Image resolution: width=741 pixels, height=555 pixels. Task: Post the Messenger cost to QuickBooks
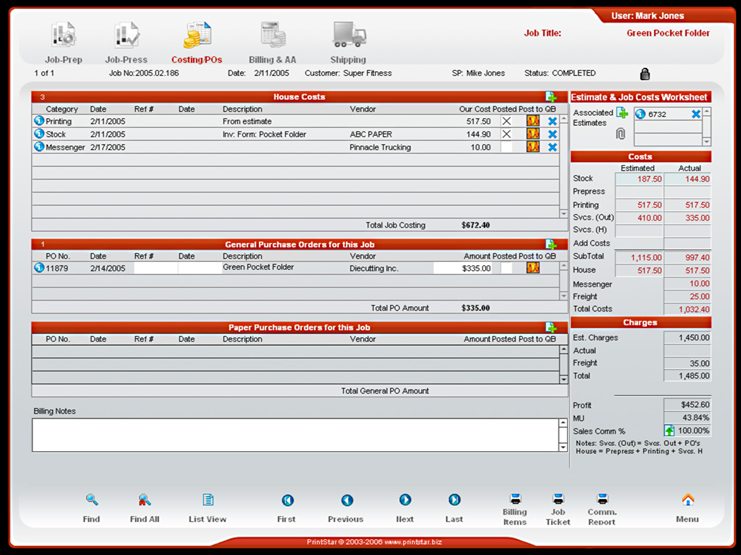tap(533, 147)
